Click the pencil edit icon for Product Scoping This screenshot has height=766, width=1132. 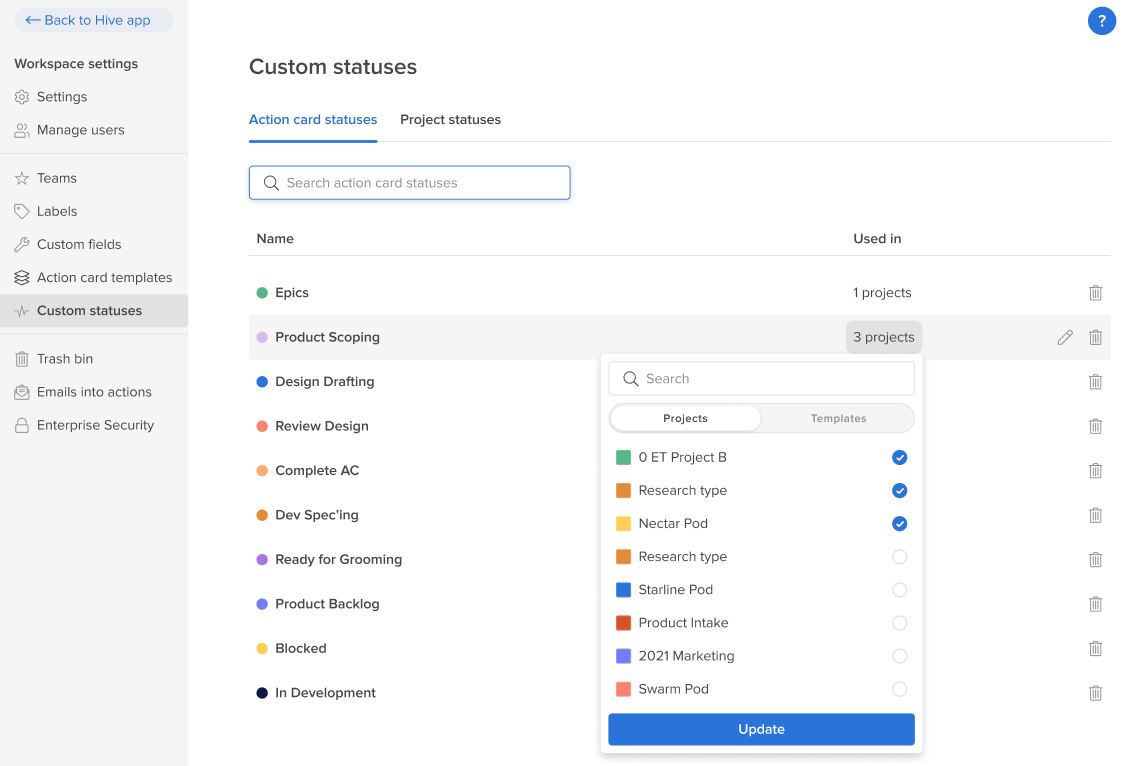[1065, 338]
